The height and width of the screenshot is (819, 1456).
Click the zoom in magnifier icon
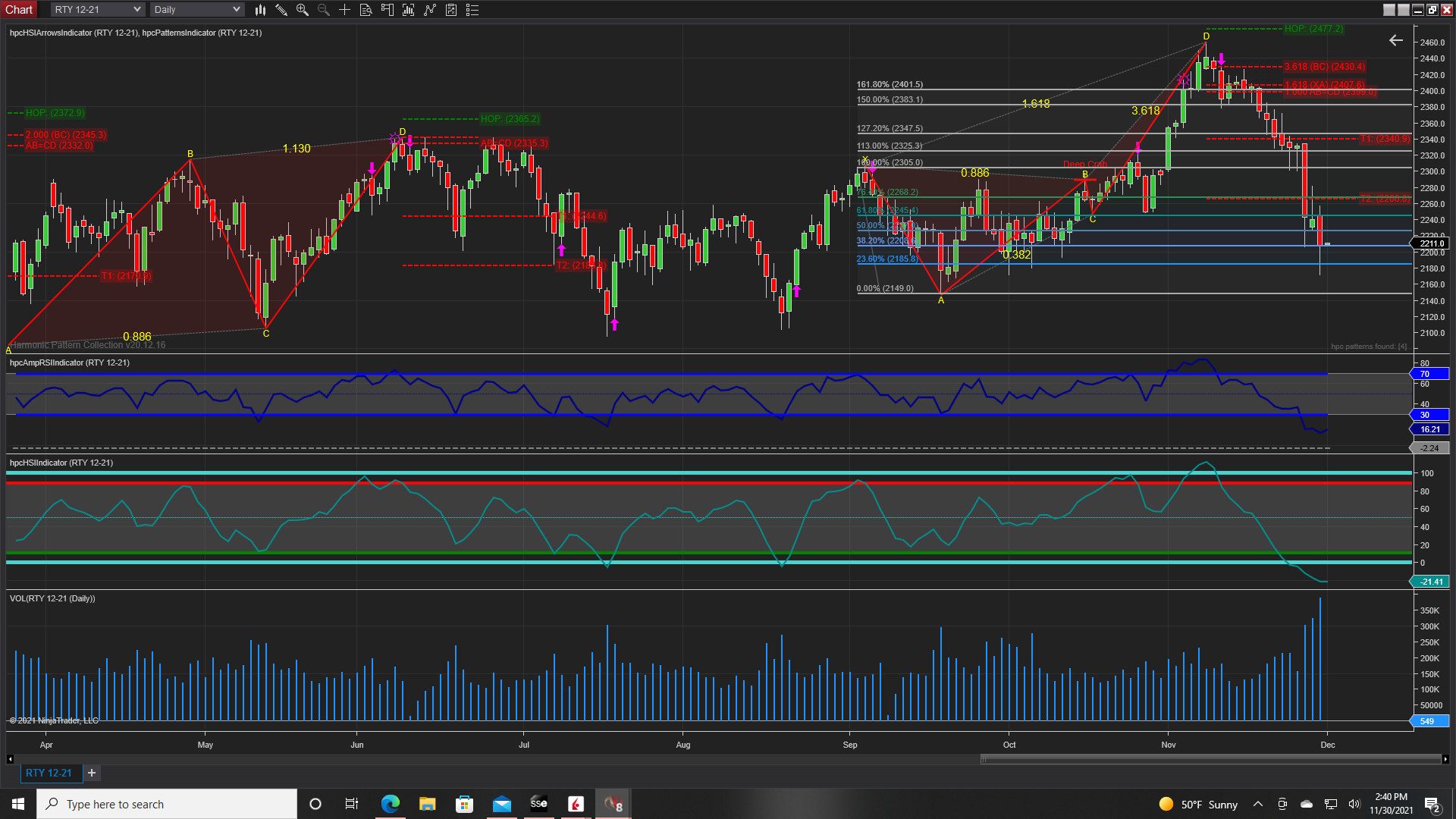pos(303,10)
